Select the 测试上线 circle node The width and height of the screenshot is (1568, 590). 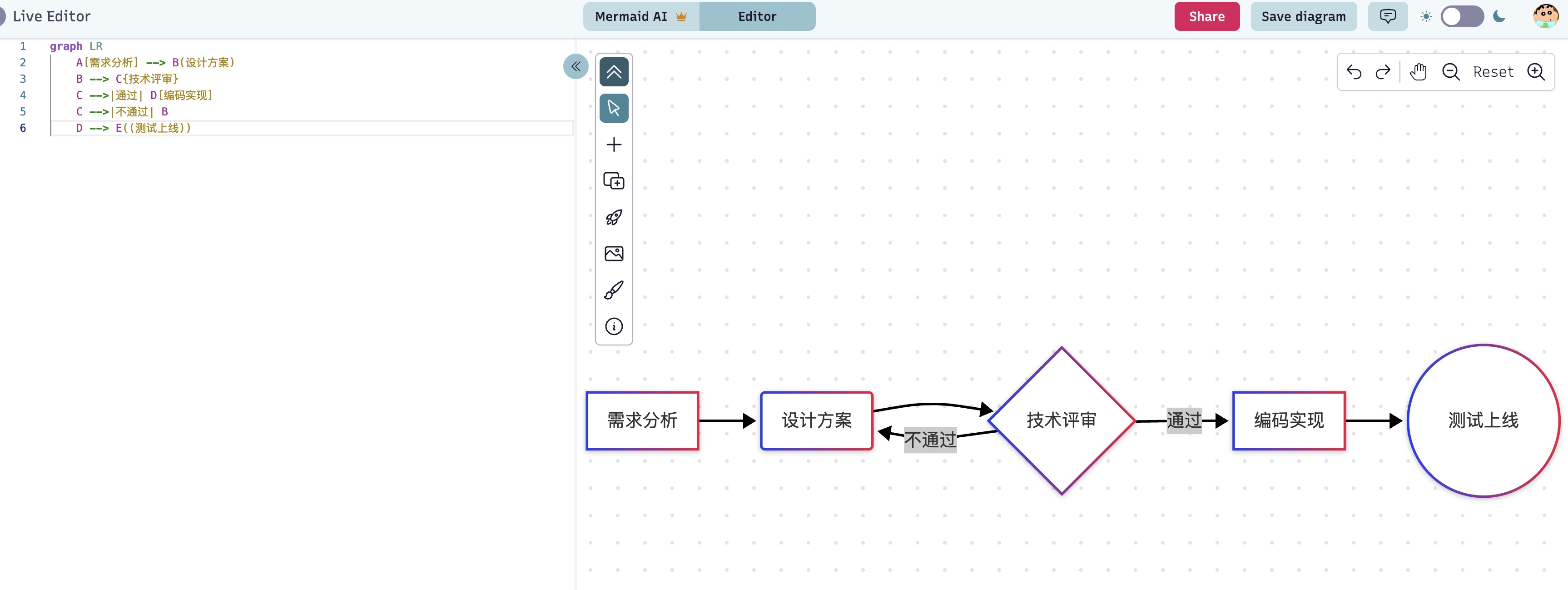[x=1484, y=421]
